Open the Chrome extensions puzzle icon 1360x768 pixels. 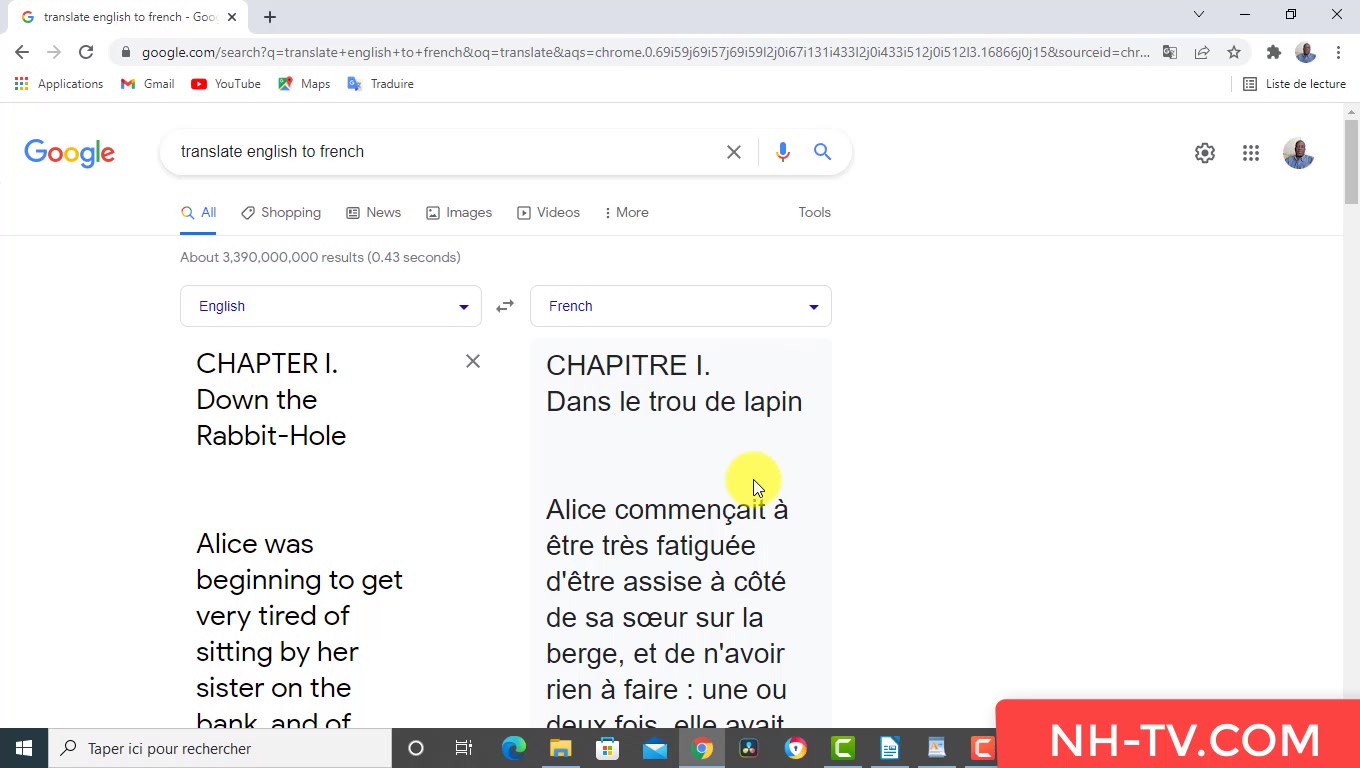[1274, 52]
